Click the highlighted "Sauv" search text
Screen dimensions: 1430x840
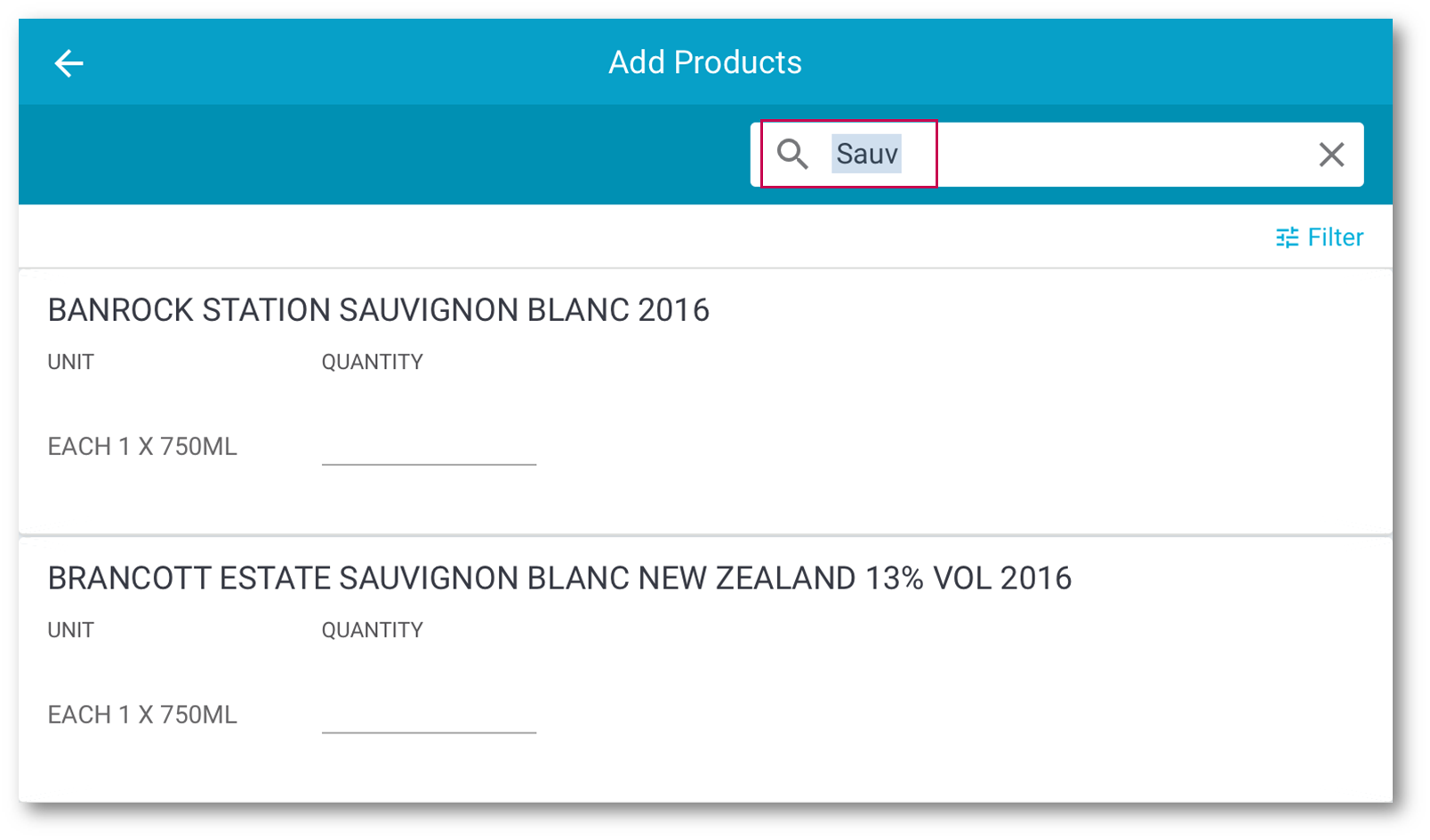point(866,154)
